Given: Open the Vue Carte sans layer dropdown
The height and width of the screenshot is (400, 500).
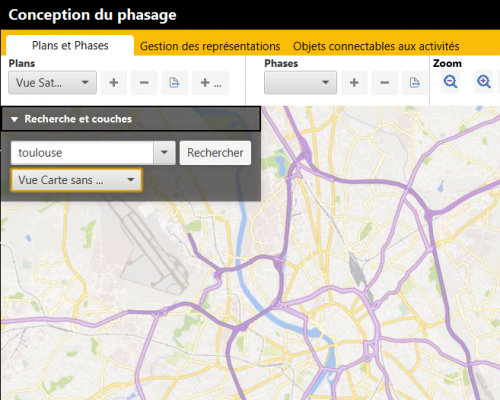Looking at the screenshot, I should click(x=76, y=180).
